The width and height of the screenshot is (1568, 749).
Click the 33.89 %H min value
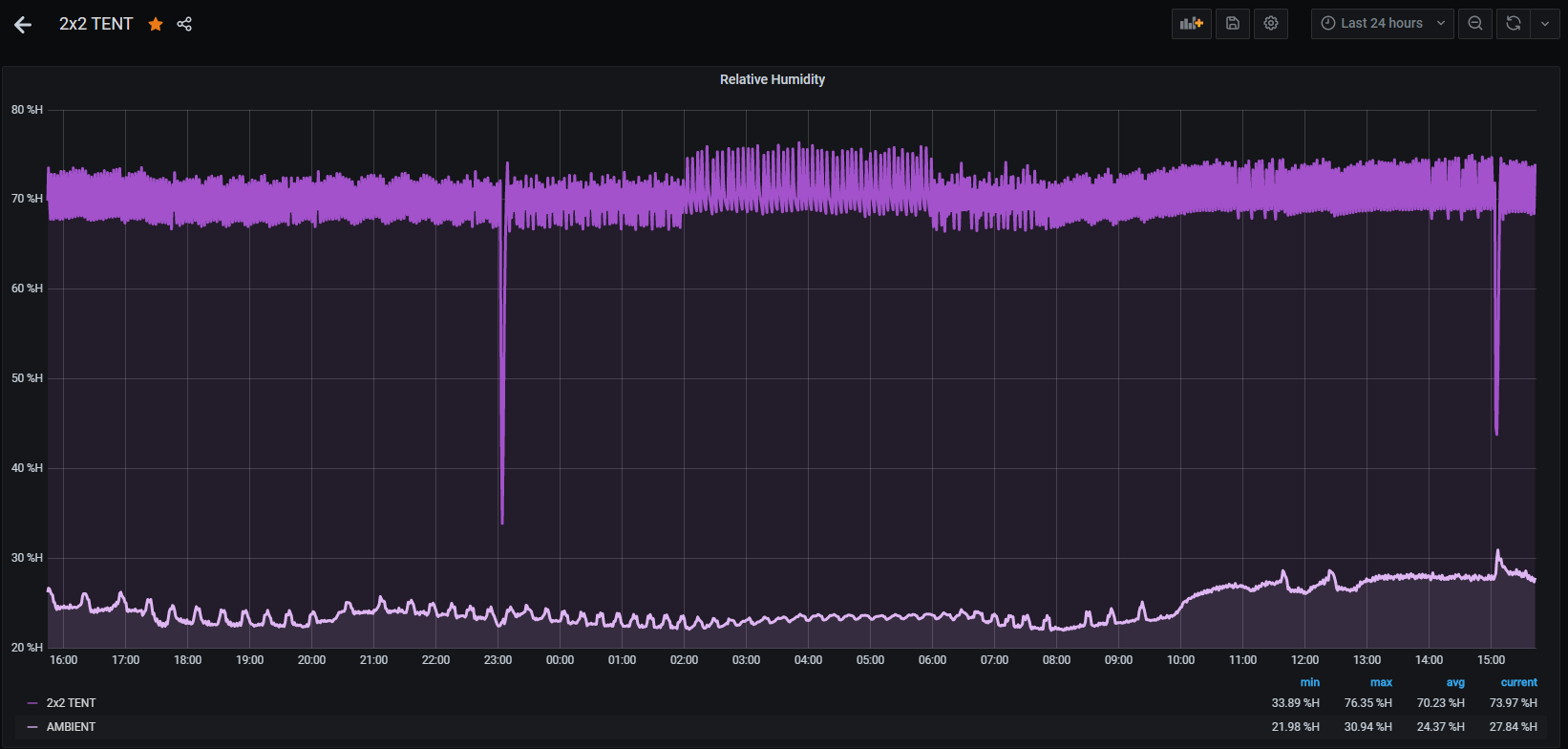click(1296, 703)
